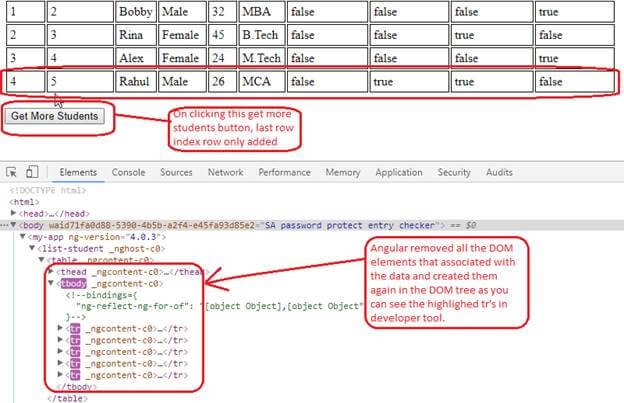
Task: Click Male gender cell in Bobby's row
Action: tap(182, 12)
